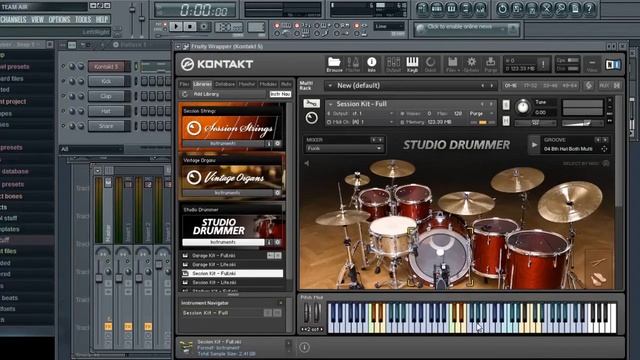
Task: Click the Kontakt panic exclamation button
Action: click(543, 64)
